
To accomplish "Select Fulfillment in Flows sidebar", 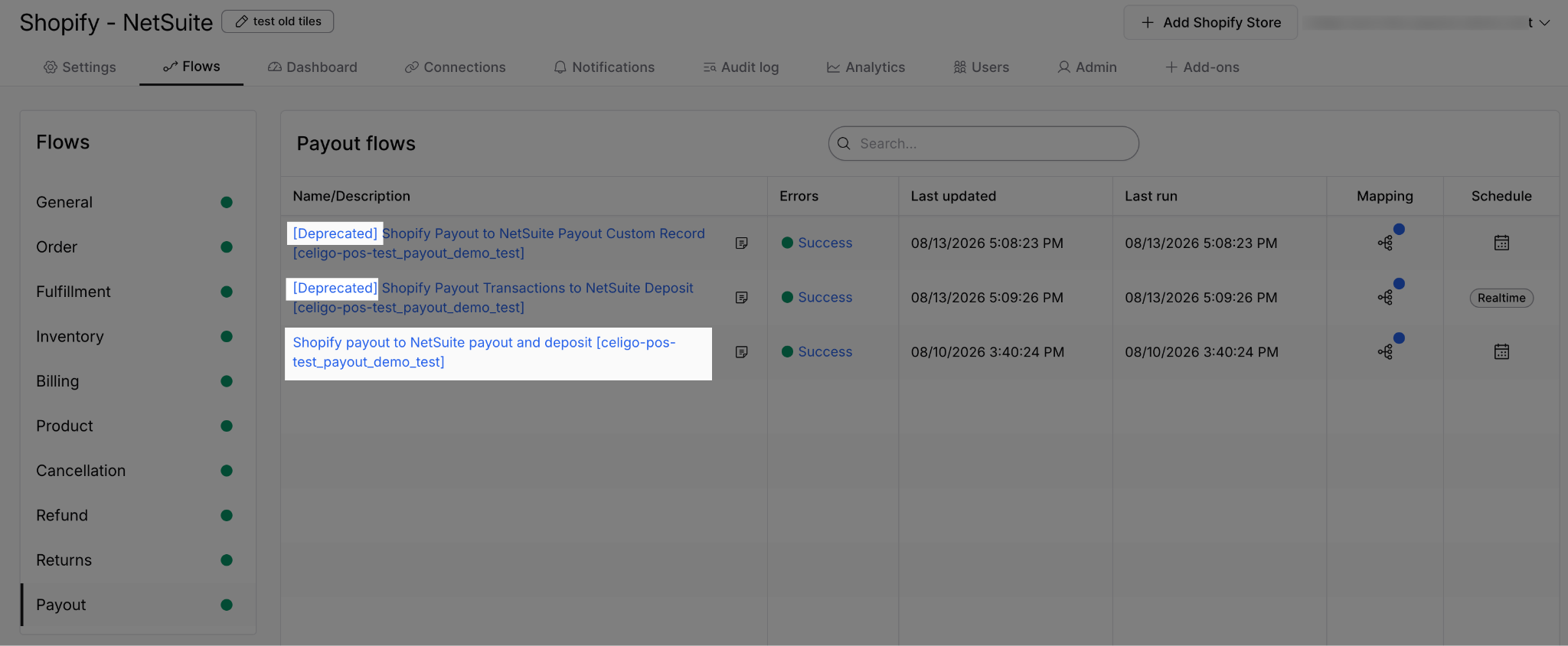I will (x=138, y=292).
